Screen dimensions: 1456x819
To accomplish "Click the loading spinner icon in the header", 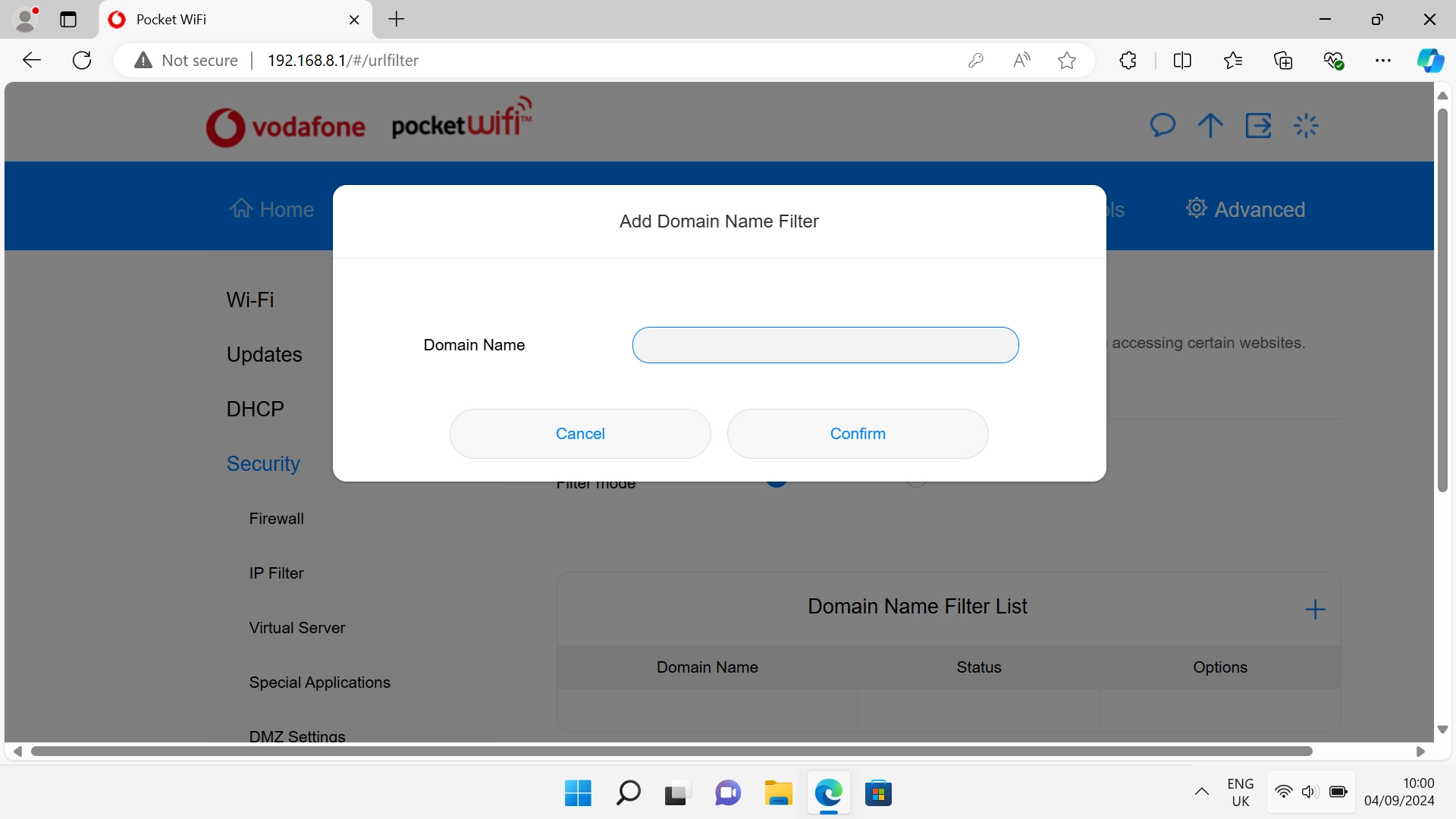I will pos(1306,125).
